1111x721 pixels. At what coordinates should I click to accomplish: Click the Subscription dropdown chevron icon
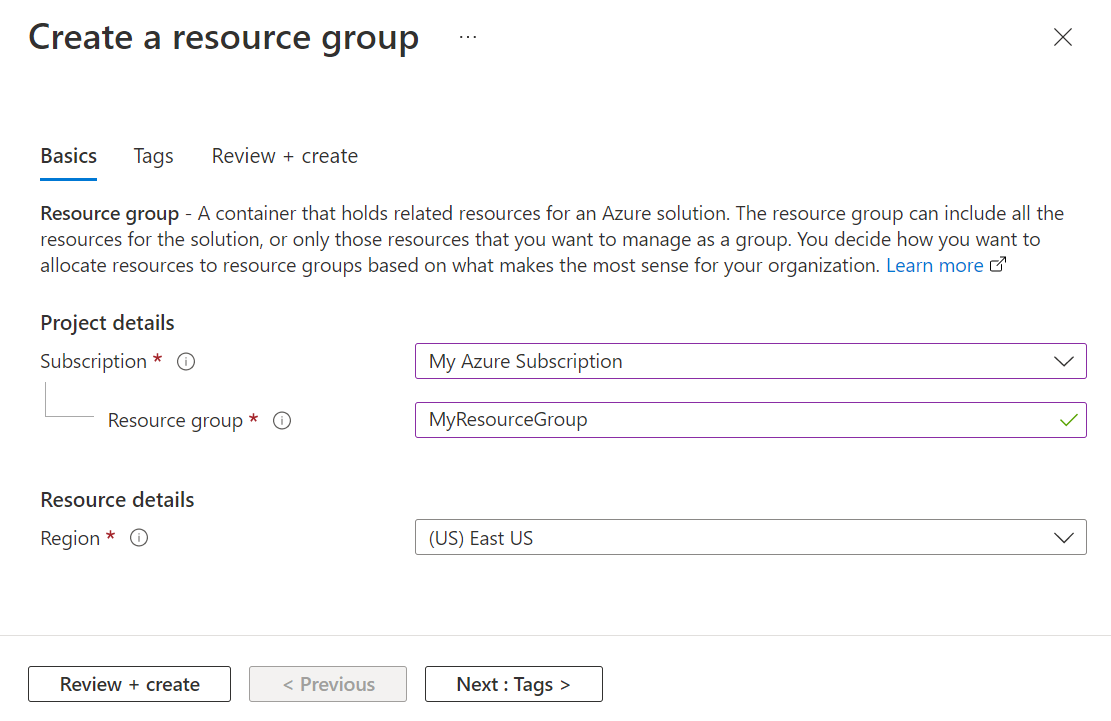coord(1063,361)
